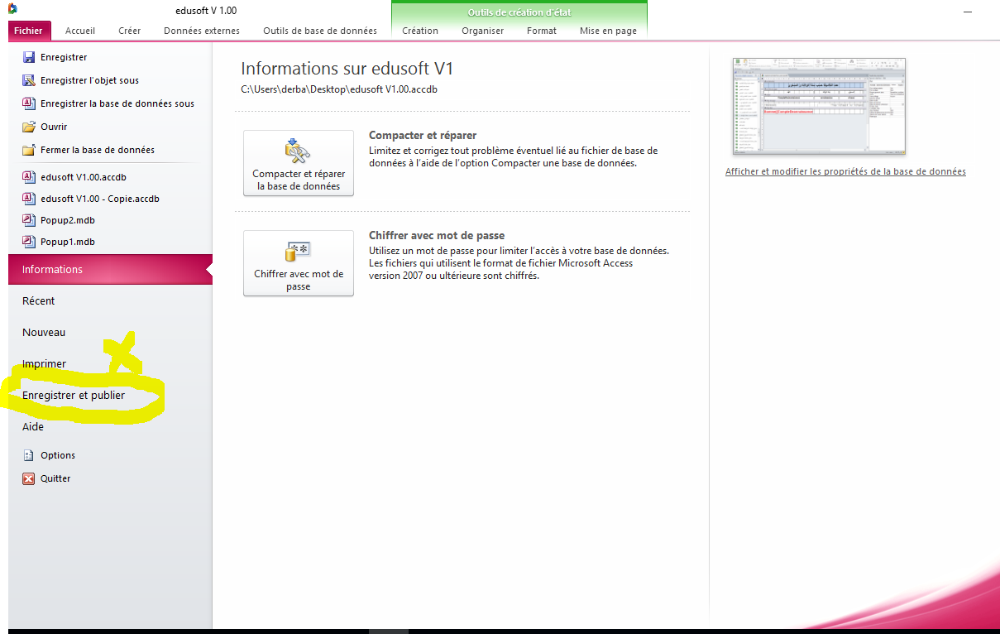Choose Enregistrer l'objet sous text entry
This screenshot has width=1000, height=634.
click(x=89, y=80)
